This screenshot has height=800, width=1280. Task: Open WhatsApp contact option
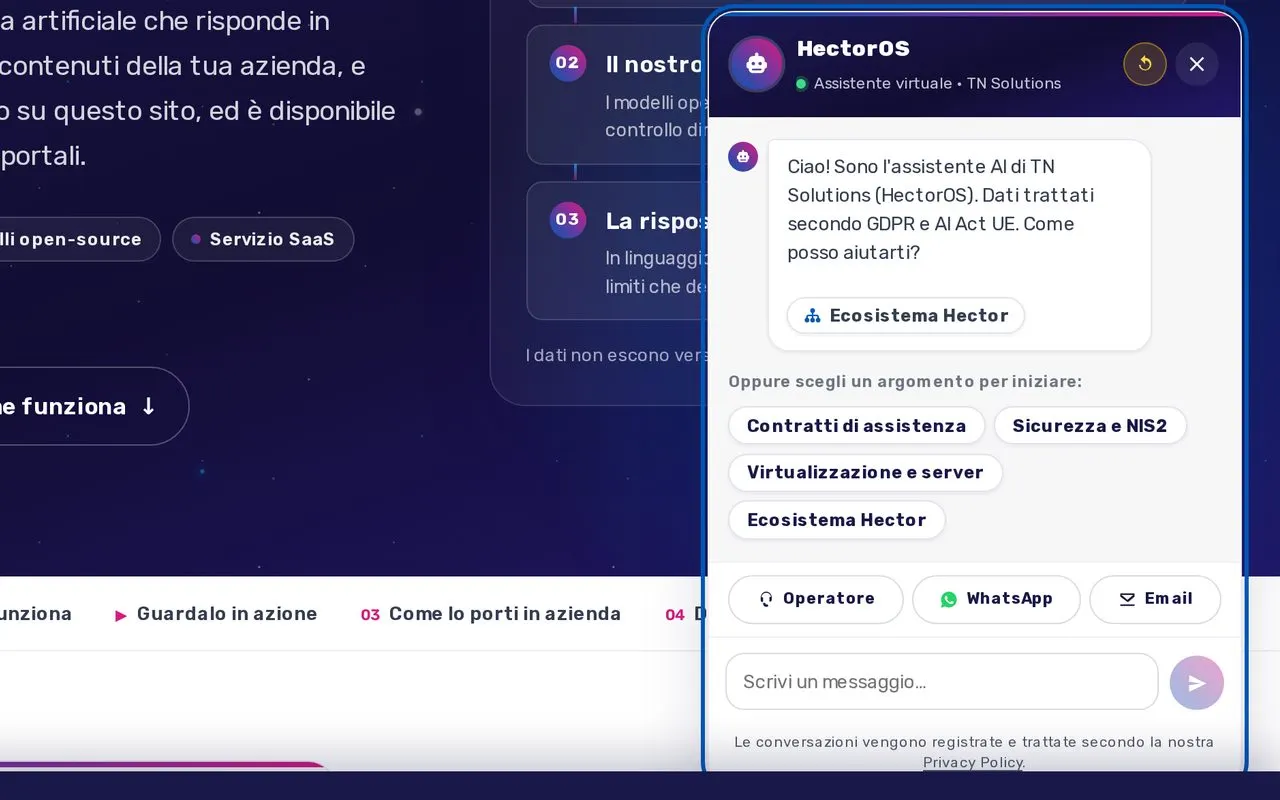996,599
